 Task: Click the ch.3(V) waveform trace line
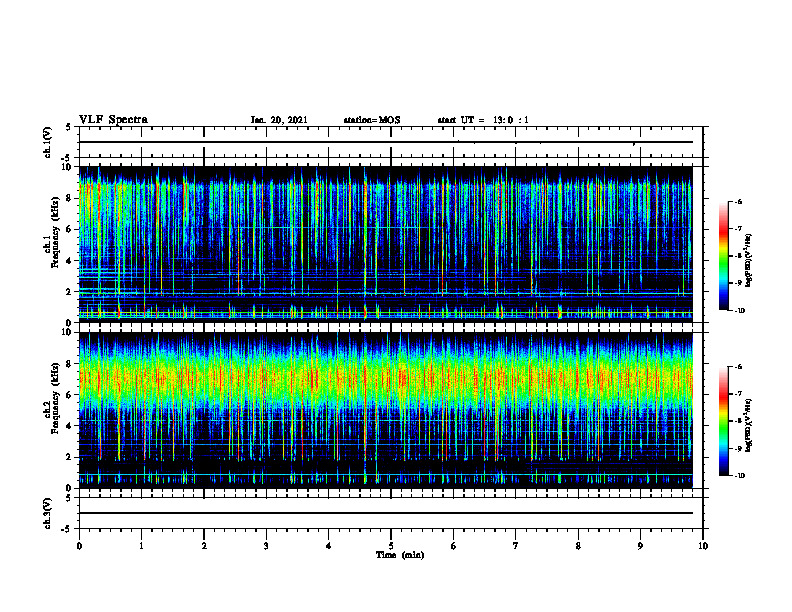pos(386,513)
